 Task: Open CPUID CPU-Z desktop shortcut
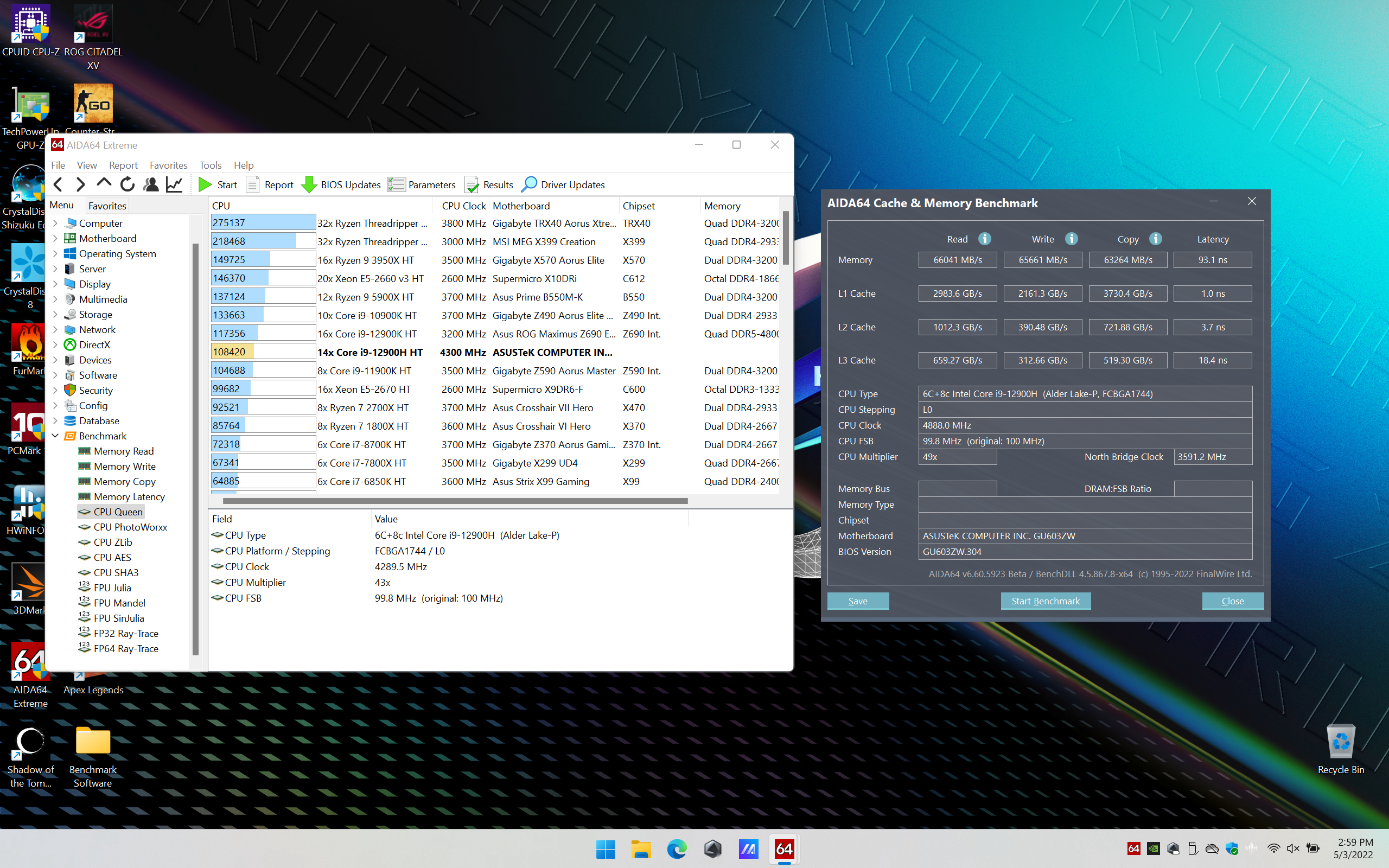coord(30,30)
